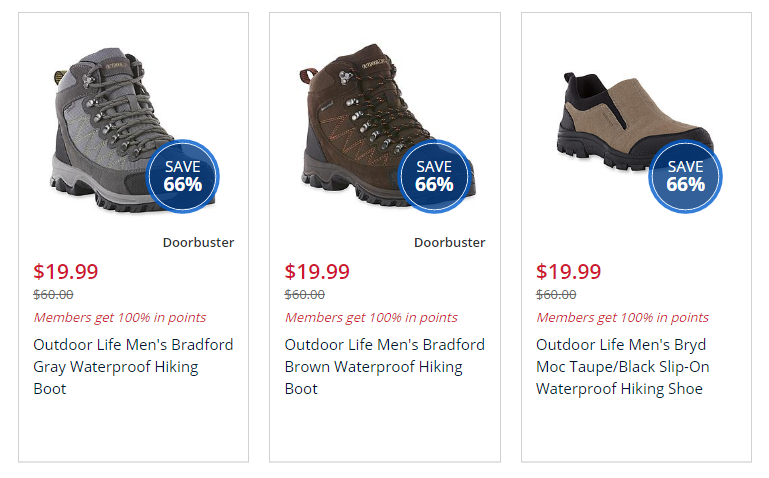Image resolution: width=769 pixels, height=478 pixels.
Task: Click Members get 100% in points under the brown boot
Action: click(371, 317)
